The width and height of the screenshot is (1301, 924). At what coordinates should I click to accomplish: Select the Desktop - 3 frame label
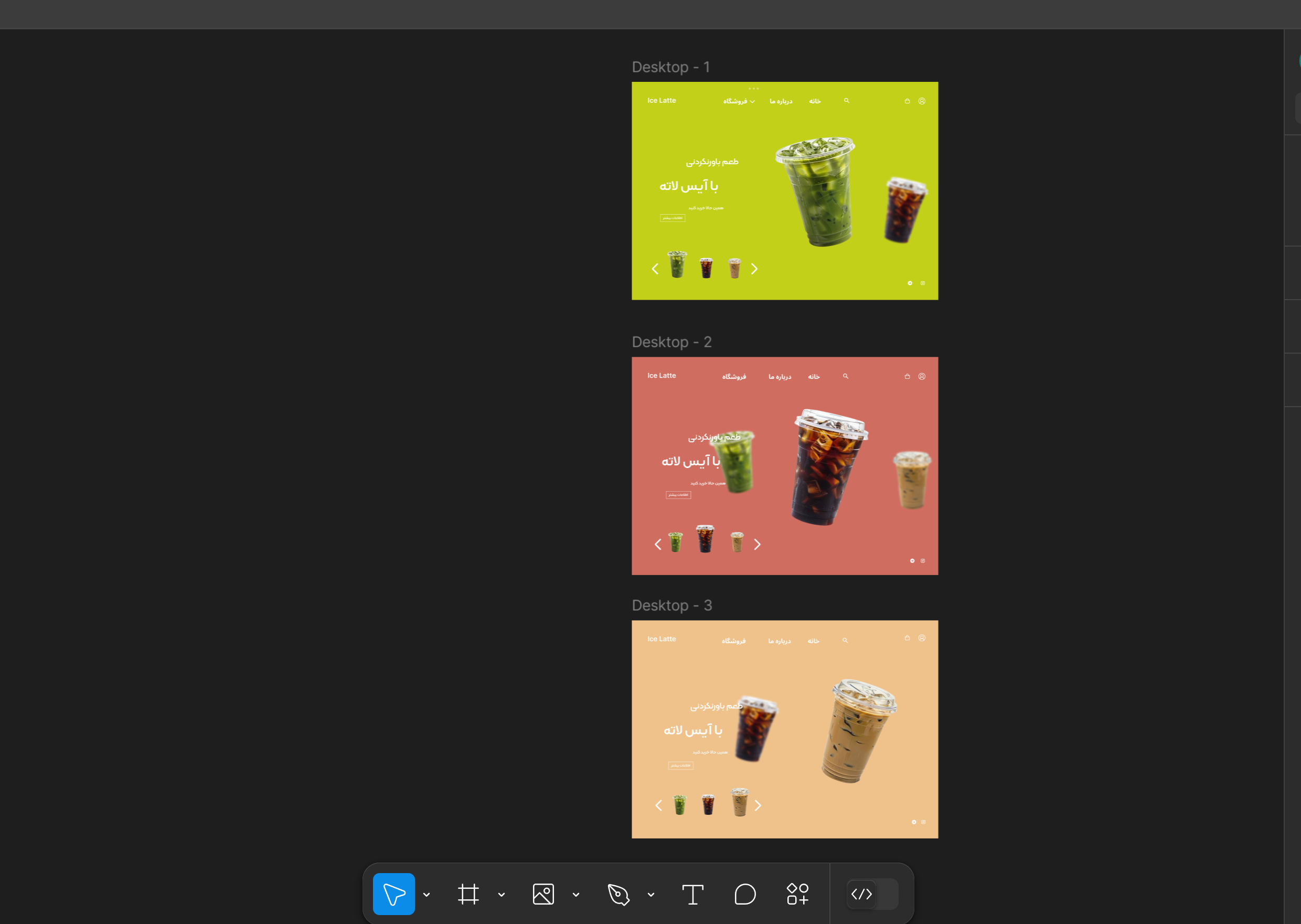click(x=671, y=606)
